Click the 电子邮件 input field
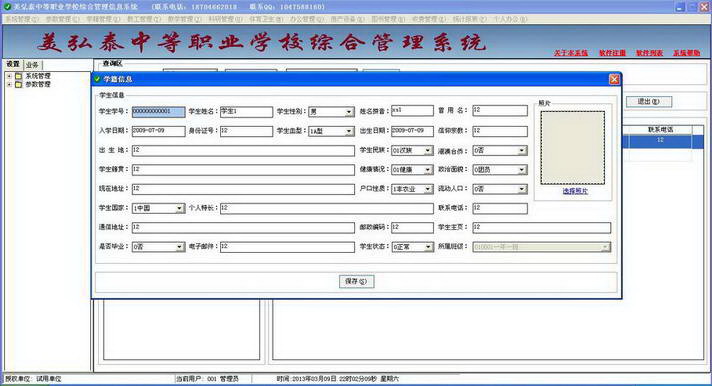The height and width of the screenshot is (386, 712). coord(287,247)
